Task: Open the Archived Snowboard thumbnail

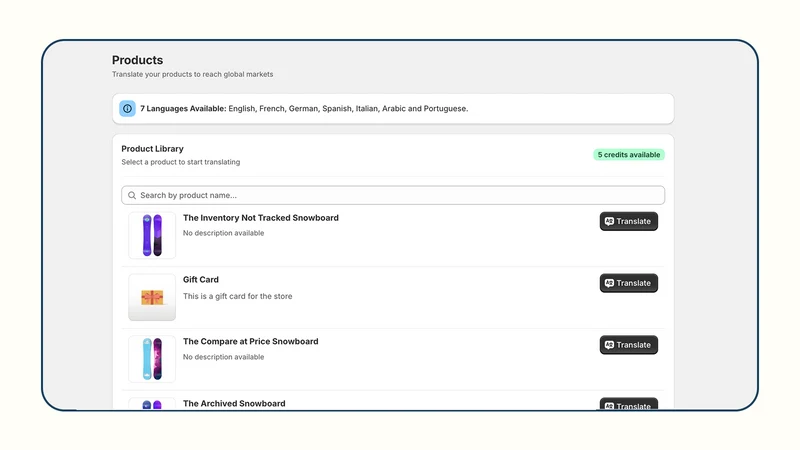Action: [x=152, y=404]
